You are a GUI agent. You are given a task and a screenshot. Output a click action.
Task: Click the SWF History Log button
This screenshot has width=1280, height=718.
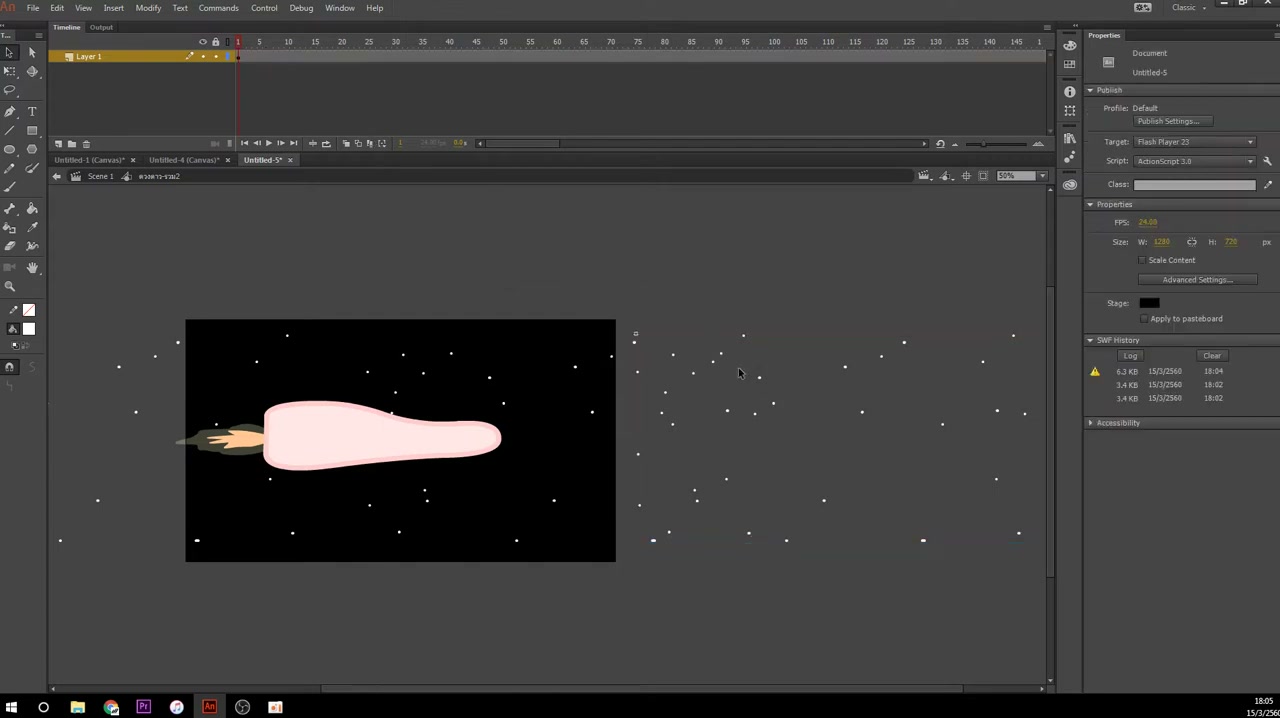point(1130,356)
